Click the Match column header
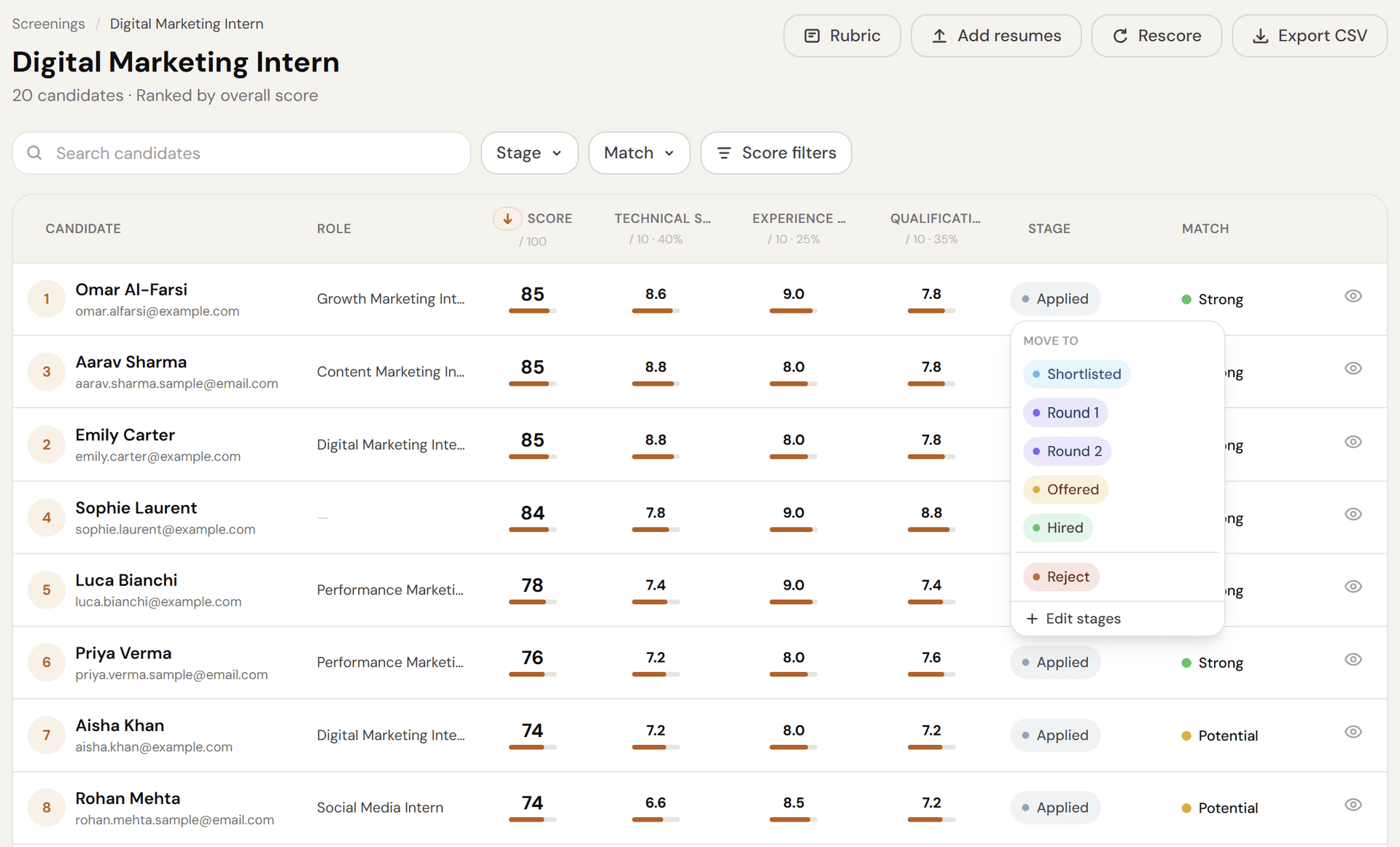 pyautogui.click(x=1205, y=229)
